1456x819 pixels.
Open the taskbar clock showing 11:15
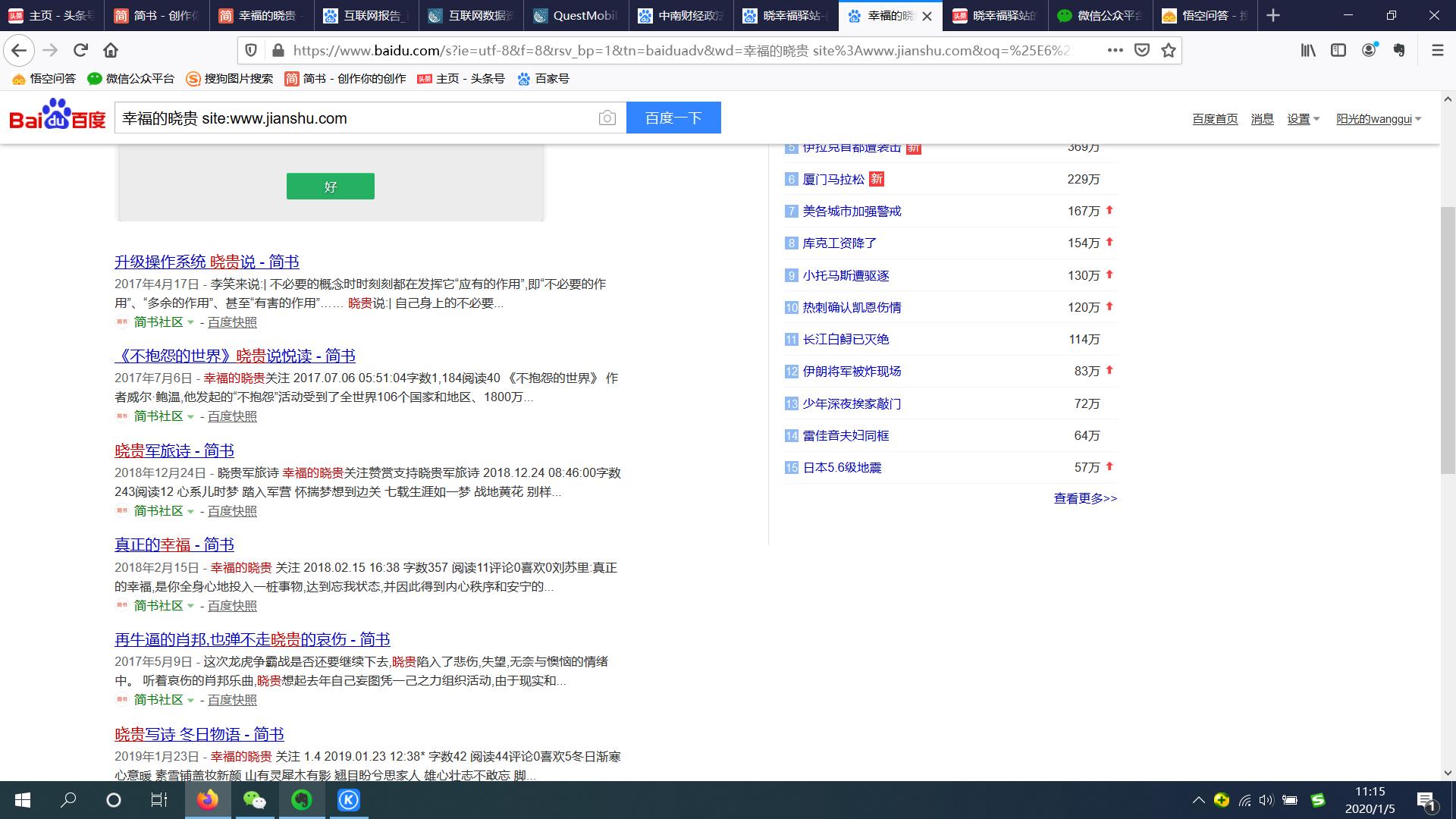1370,800
